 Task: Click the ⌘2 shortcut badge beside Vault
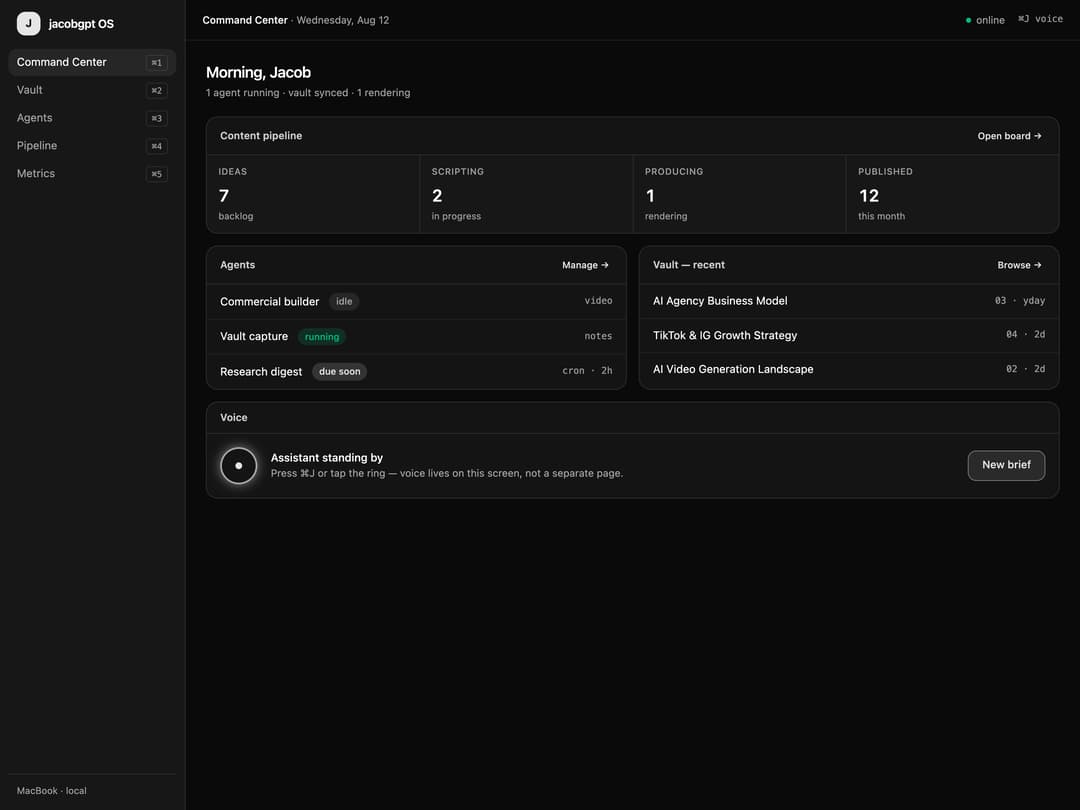(156, 90)
